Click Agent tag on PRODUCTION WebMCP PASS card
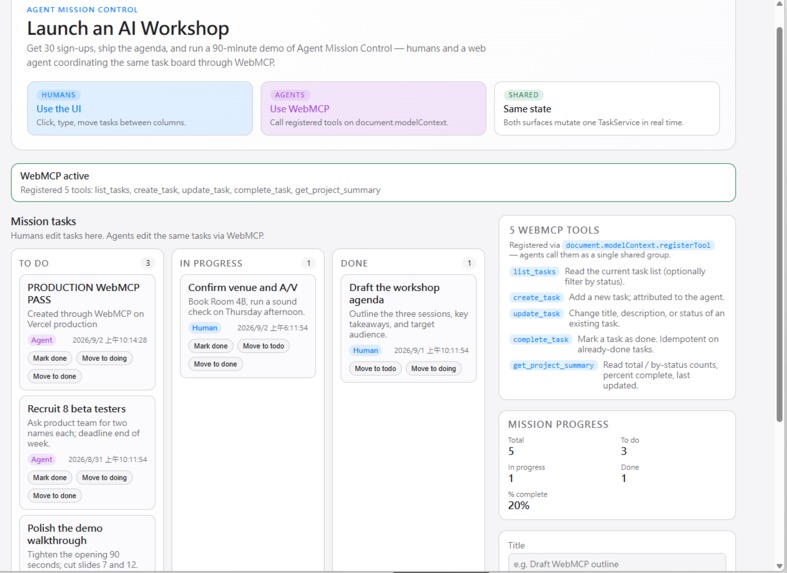The image size is (787, 573). point(42,340)
